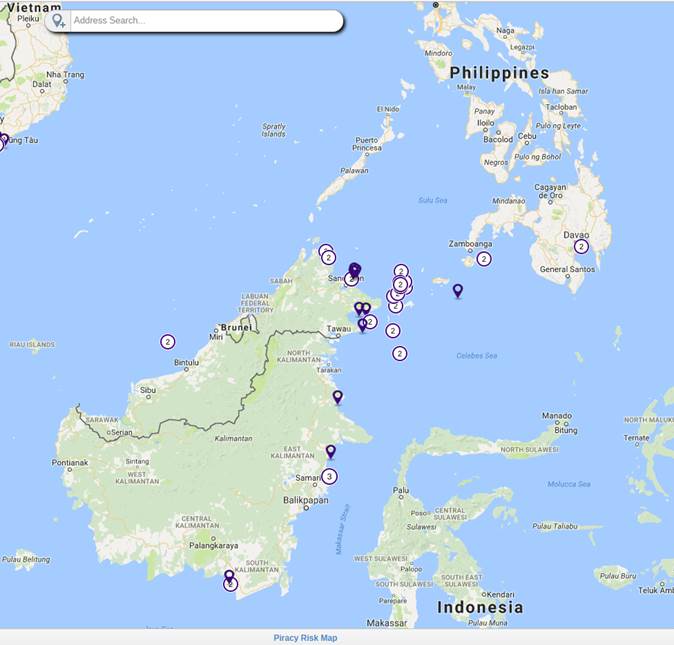Image resolution: width=674 pixels, height=645 pixels.
Task: Click the Brunei label on the map
Action: [236, 327]
